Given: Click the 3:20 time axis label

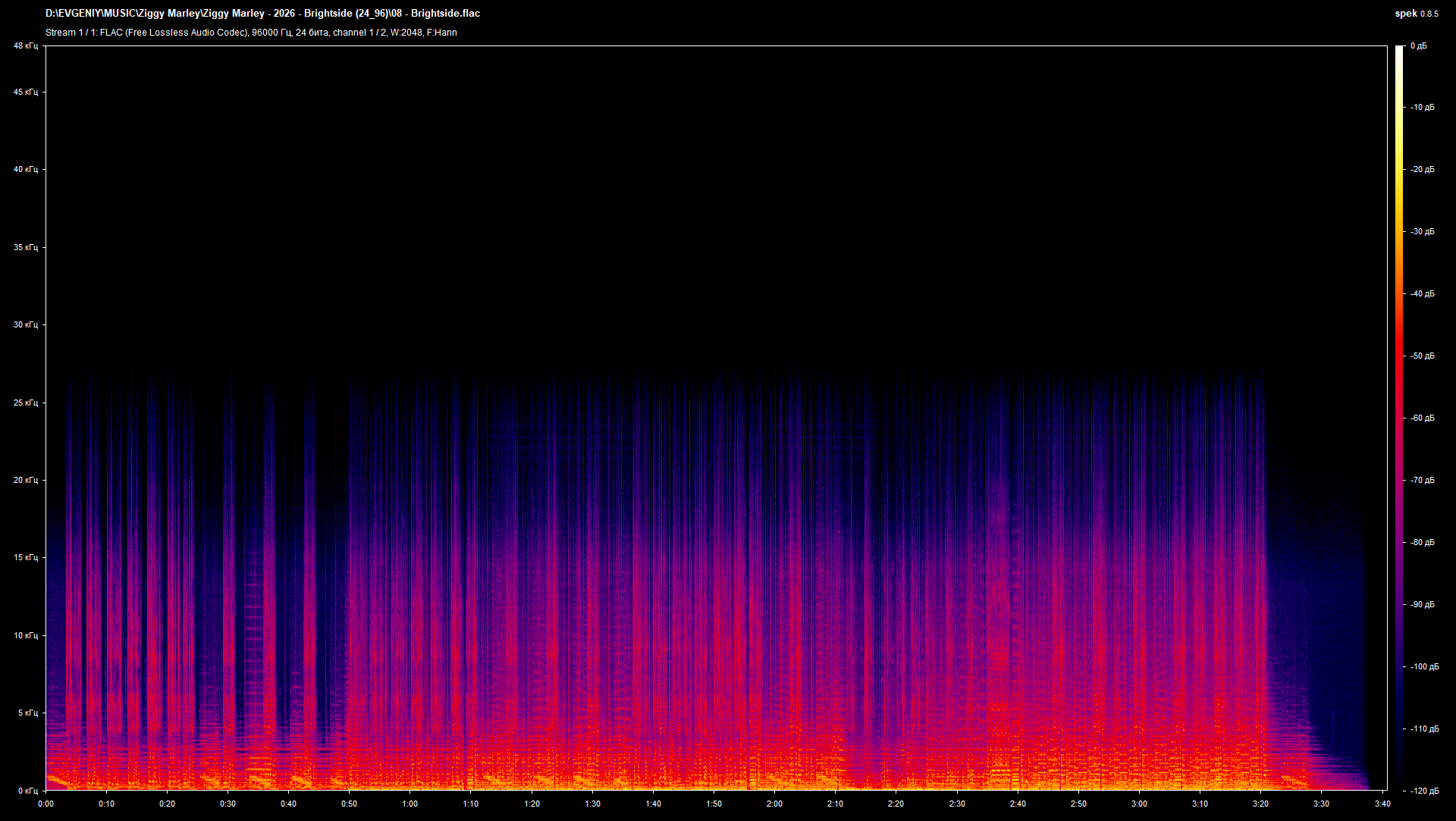Looking at the screenshot, I should [1260, 804].
